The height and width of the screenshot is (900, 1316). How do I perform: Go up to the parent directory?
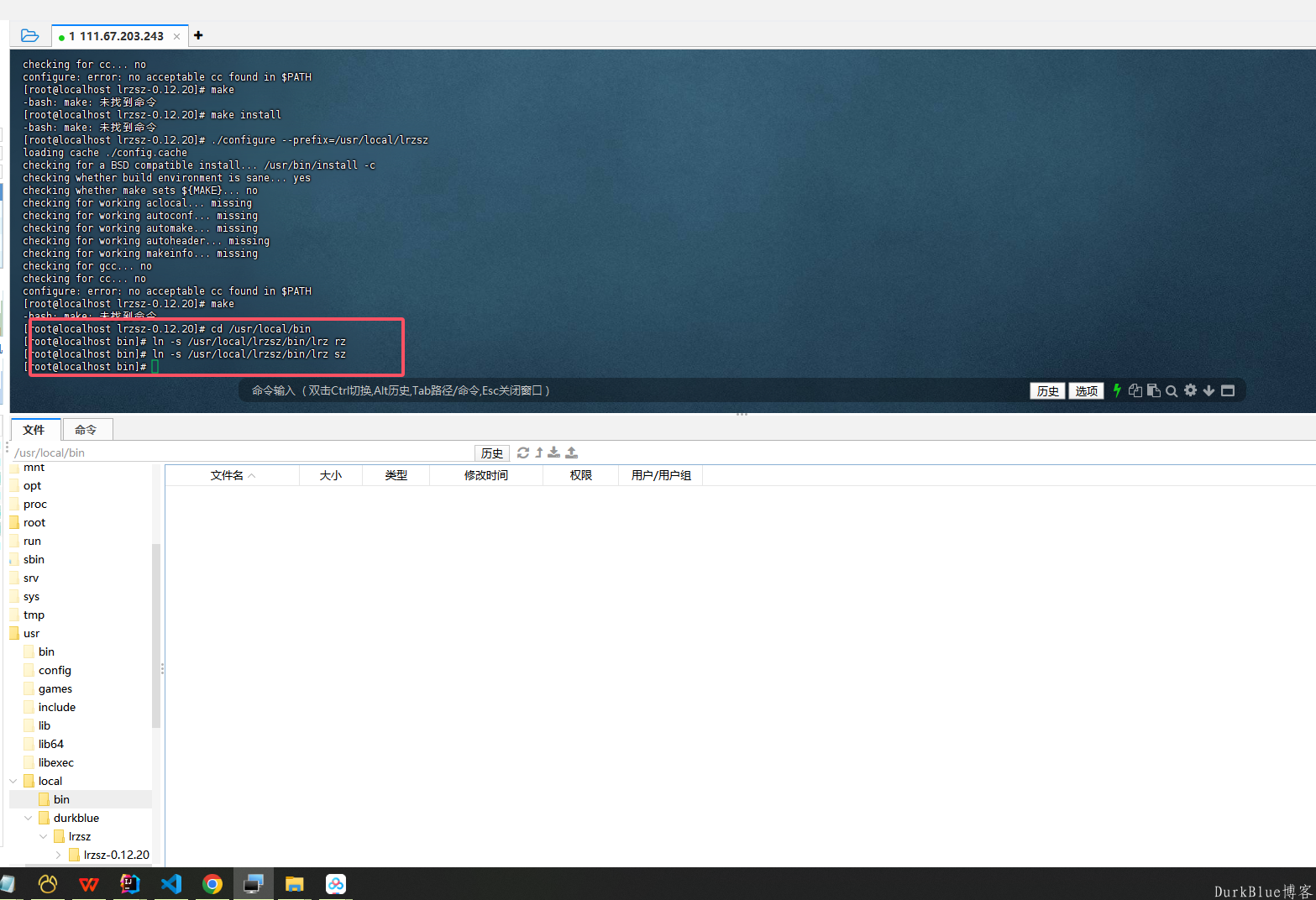click(x=539, y=453)
